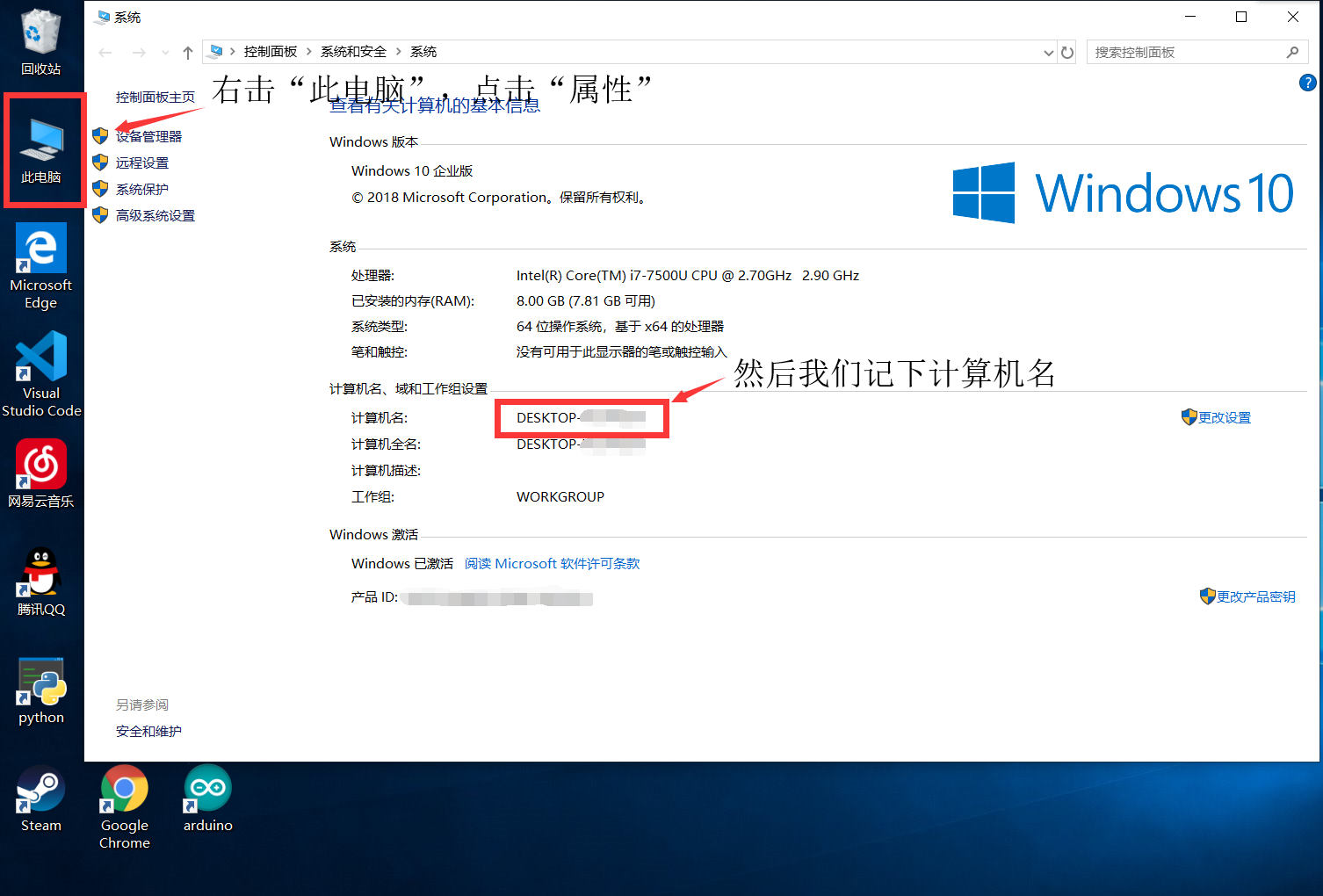Select 控制面板 breadcrumb
Viewport: 1323px width, 896px height.
pyautogui.click(x=271, y=52)
